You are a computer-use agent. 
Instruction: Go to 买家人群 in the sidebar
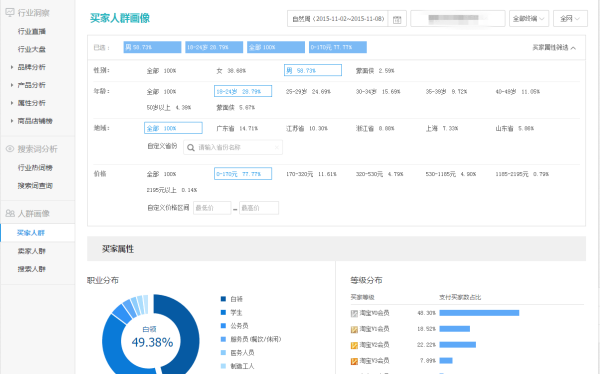(x=31, y=233)
